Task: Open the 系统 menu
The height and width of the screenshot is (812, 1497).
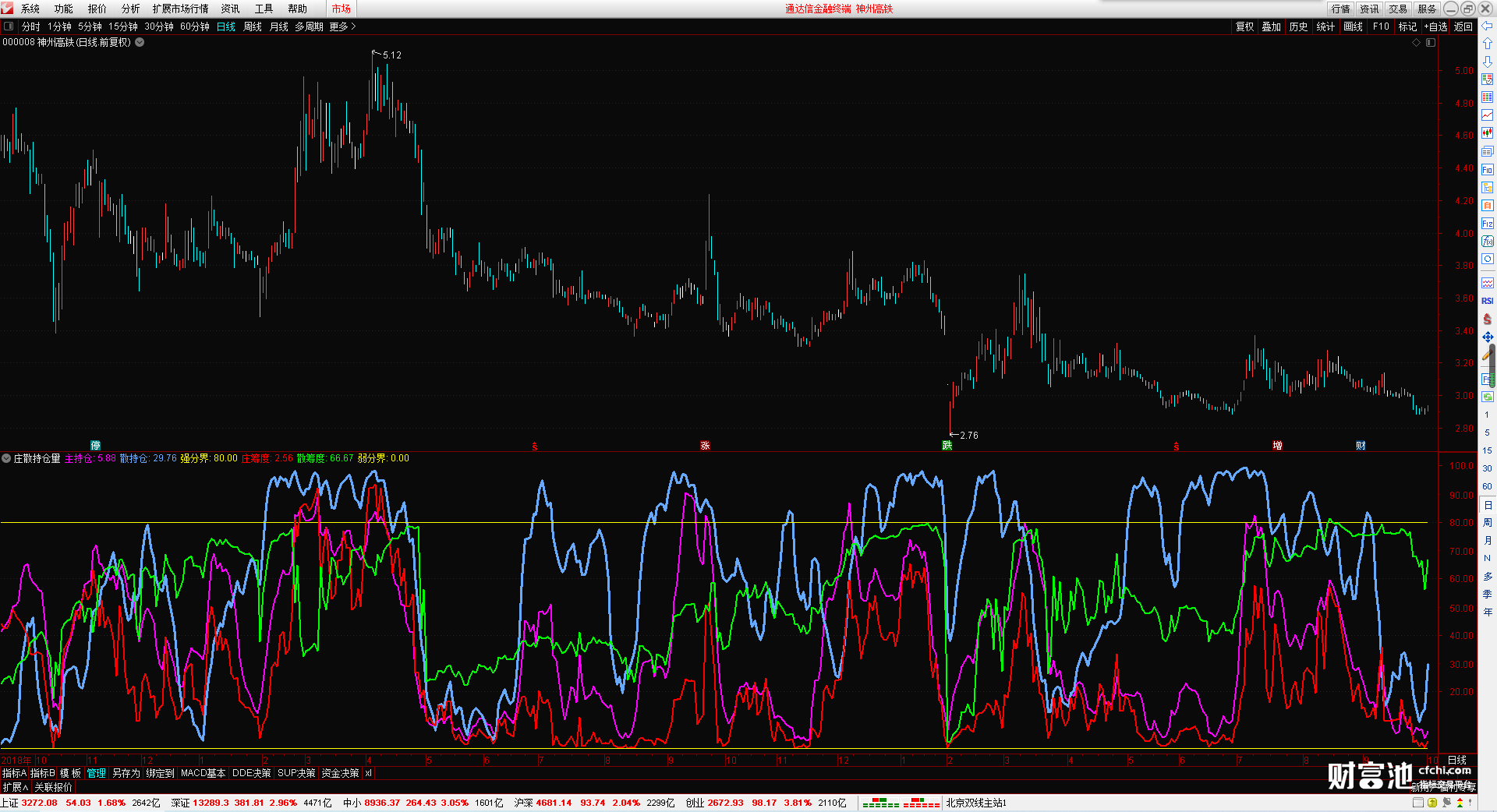Action: (x=30, y=9)
